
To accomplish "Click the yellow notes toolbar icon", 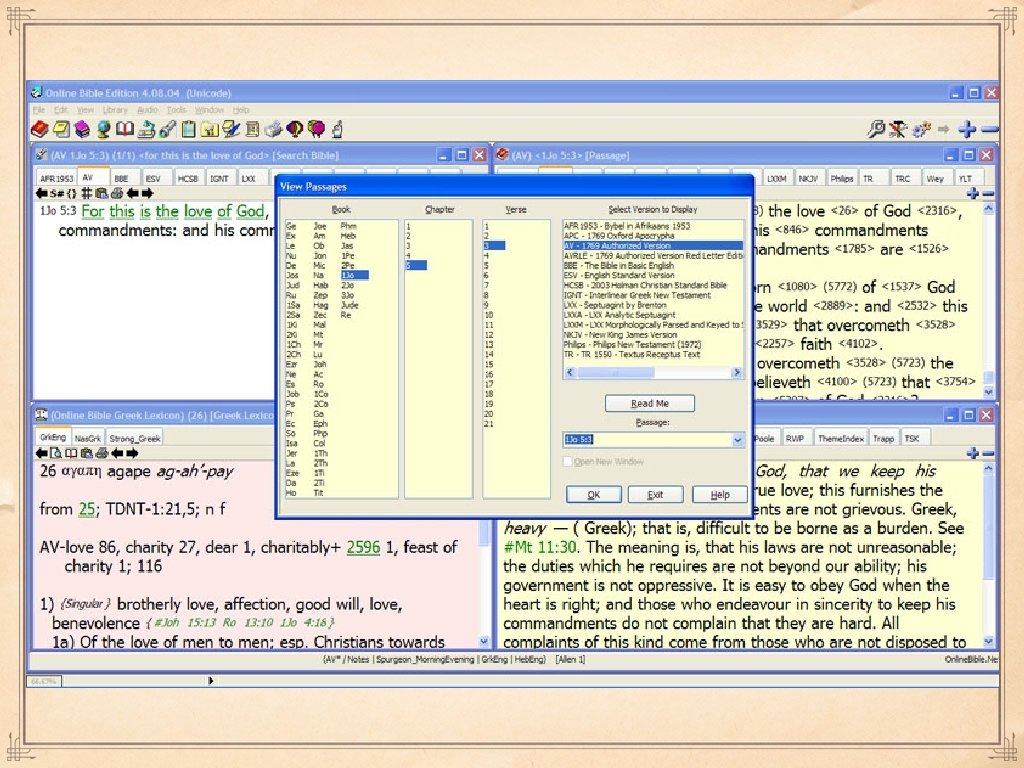I will tap(61, 129).
